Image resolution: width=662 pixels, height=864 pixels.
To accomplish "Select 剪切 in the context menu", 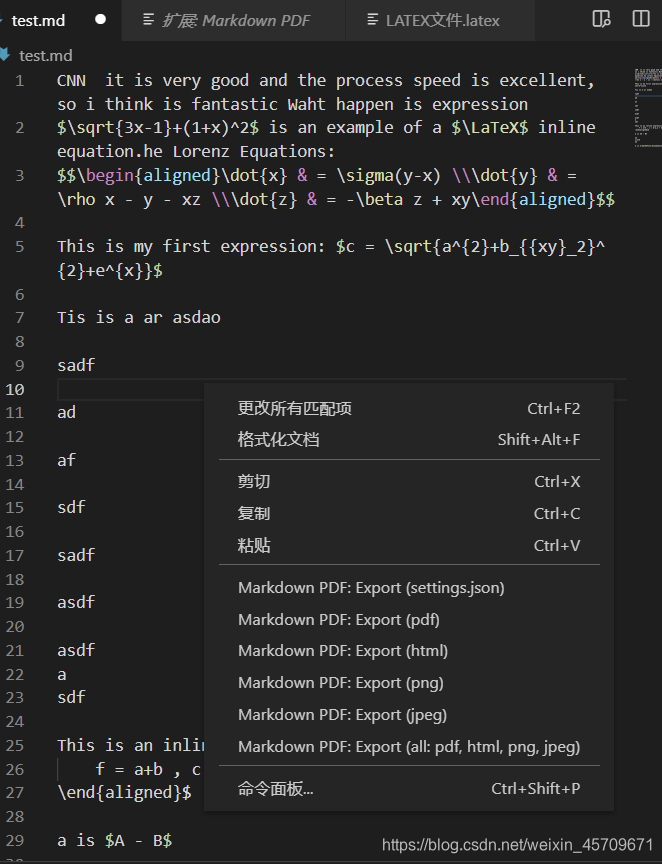I will pos(408,482).
